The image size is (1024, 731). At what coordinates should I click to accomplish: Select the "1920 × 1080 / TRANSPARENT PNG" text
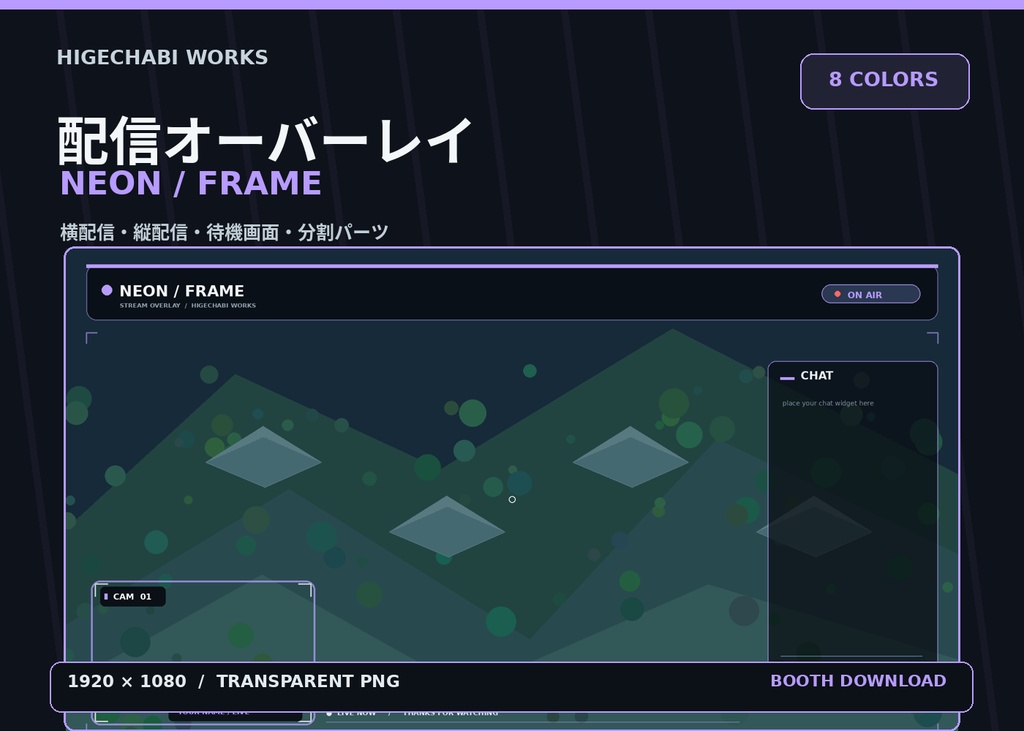[234, 681]
